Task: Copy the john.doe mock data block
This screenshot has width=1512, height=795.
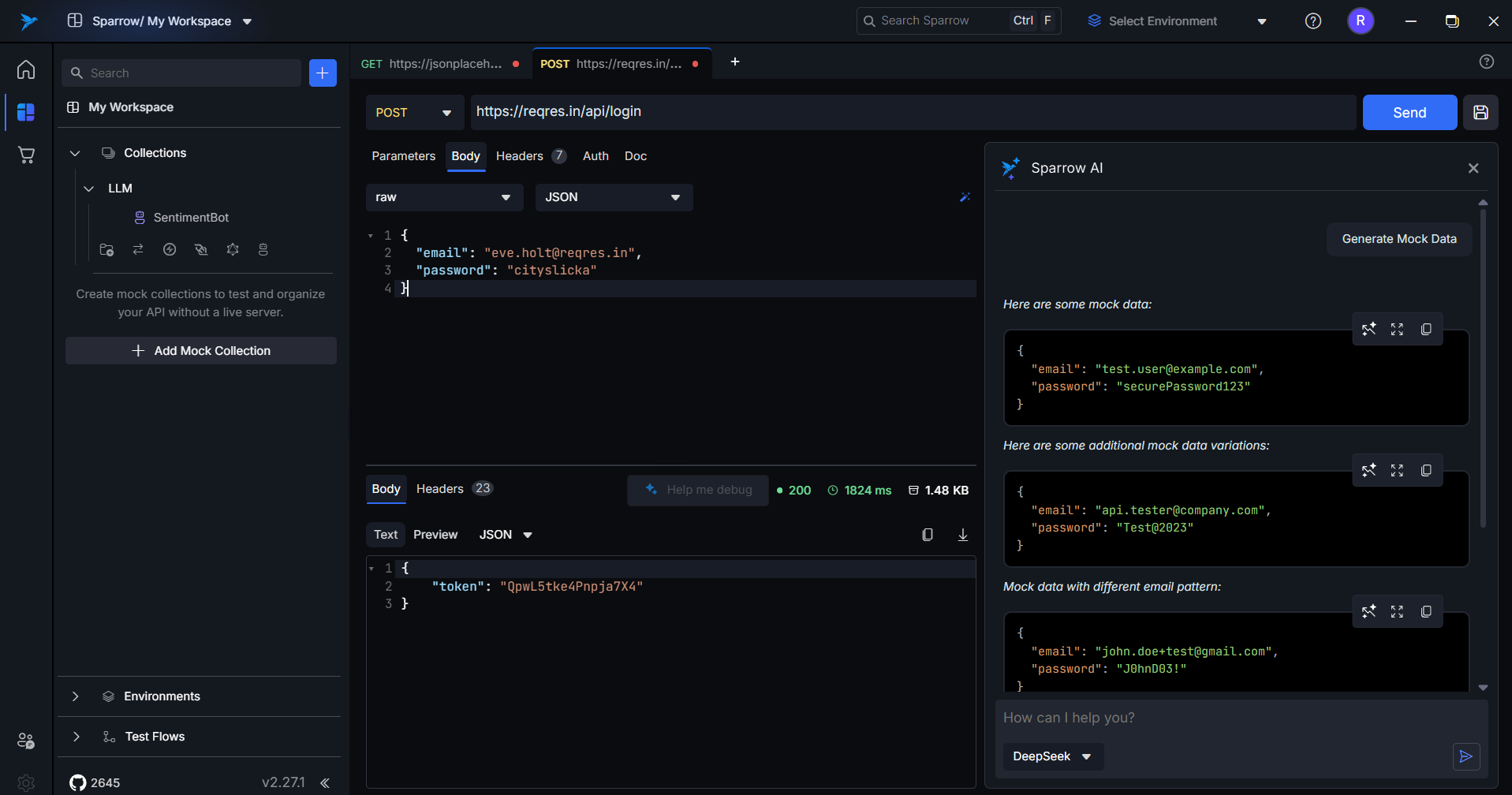Action: tap(1426, 611)
